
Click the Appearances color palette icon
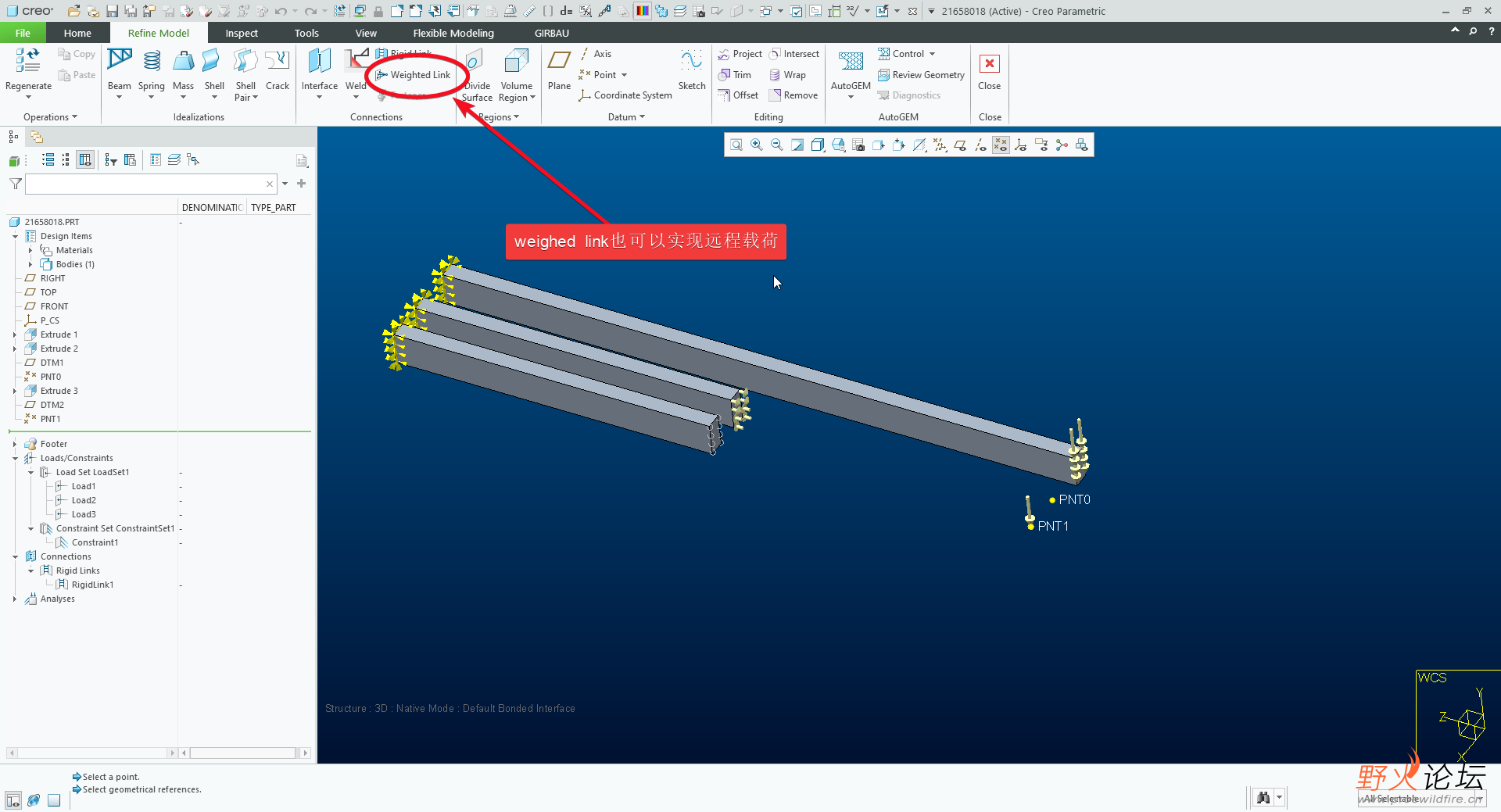tap(642, 11)
